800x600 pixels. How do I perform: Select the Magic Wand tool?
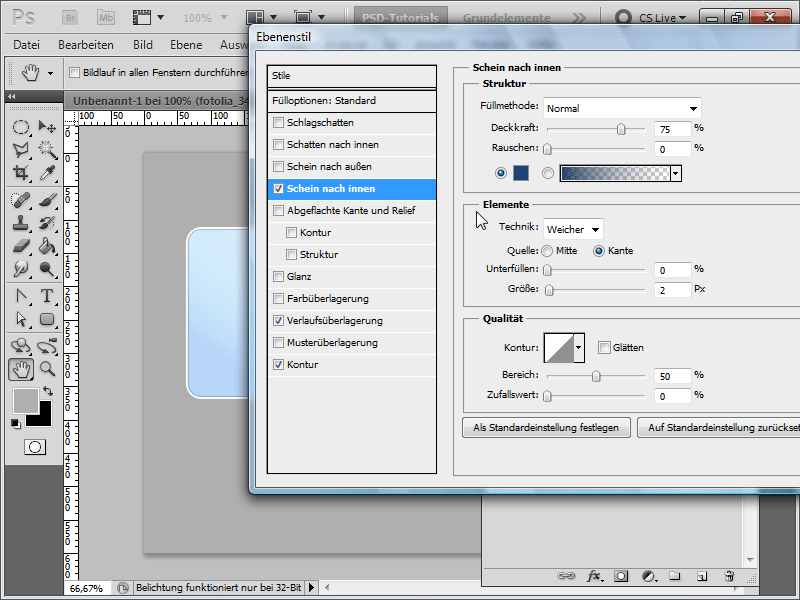pyautogui.click(x=47, y=149)
